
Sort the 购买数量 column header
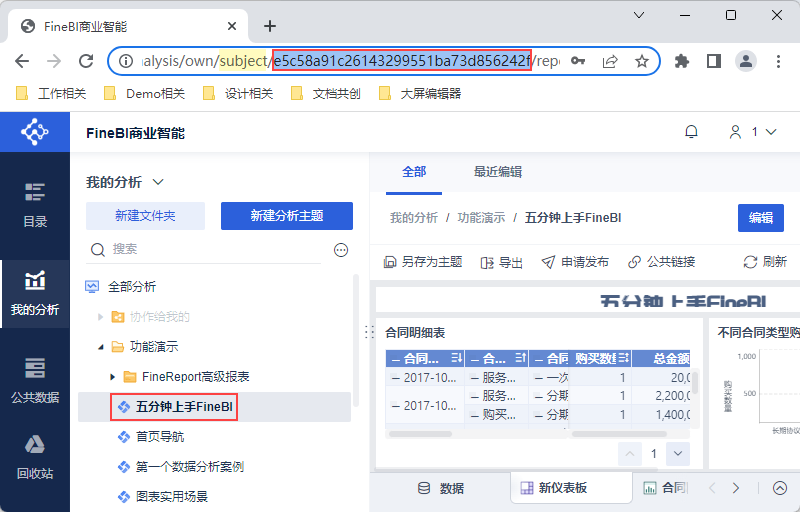pyautogui.click(x=624, y=359)
